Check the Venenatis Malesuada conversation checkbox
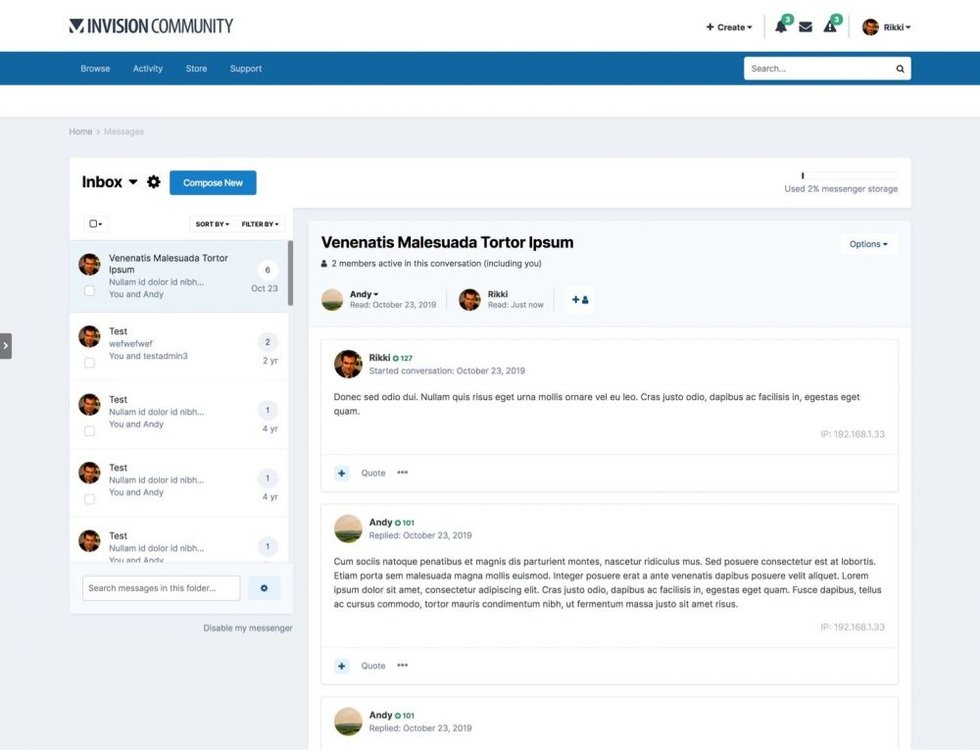 89,291
